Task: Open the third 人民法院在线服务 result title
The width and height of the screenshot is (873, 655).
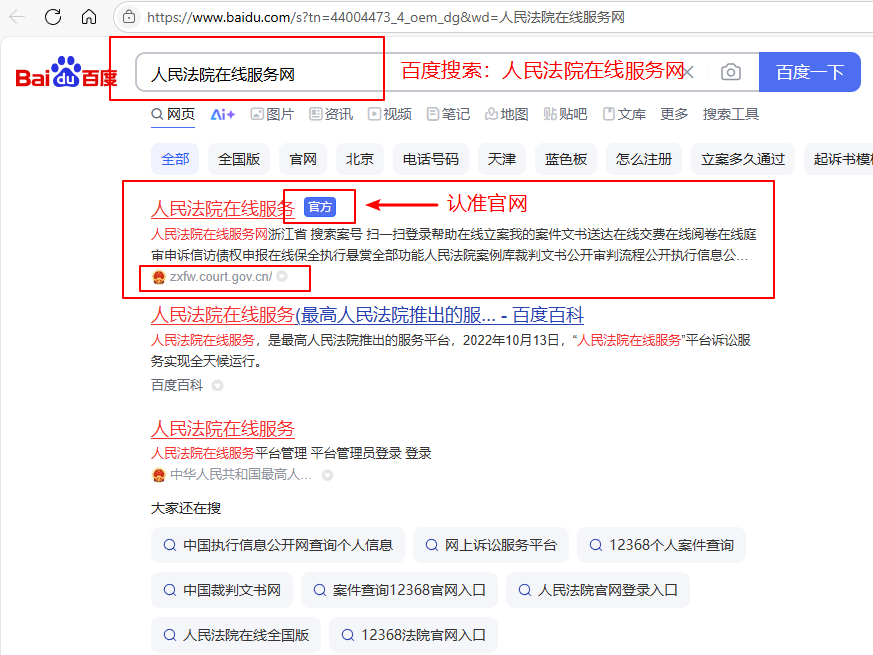Action: [x=223, y=429]
